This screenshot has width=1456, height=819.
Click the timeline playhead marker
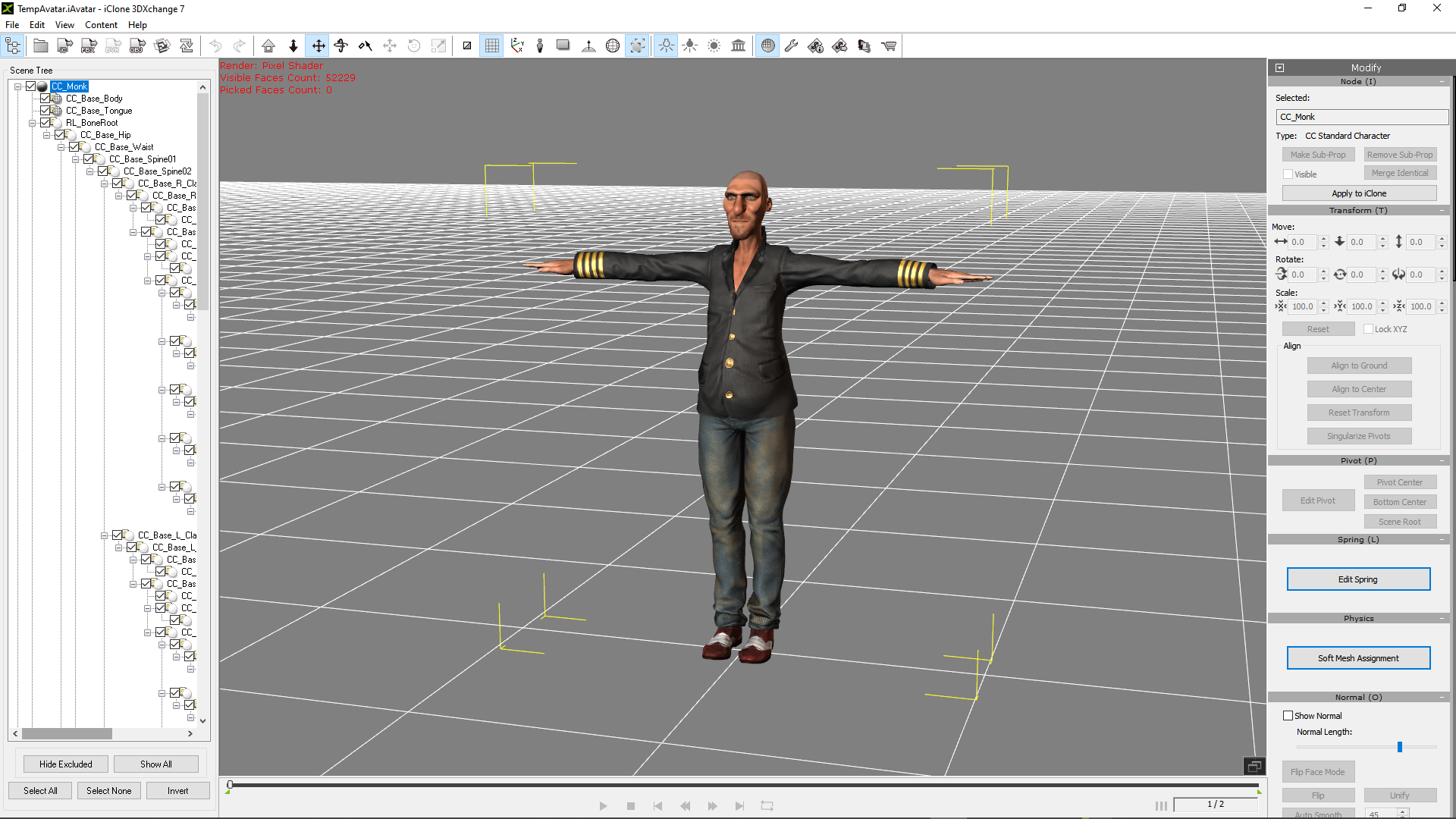(230, 785)
